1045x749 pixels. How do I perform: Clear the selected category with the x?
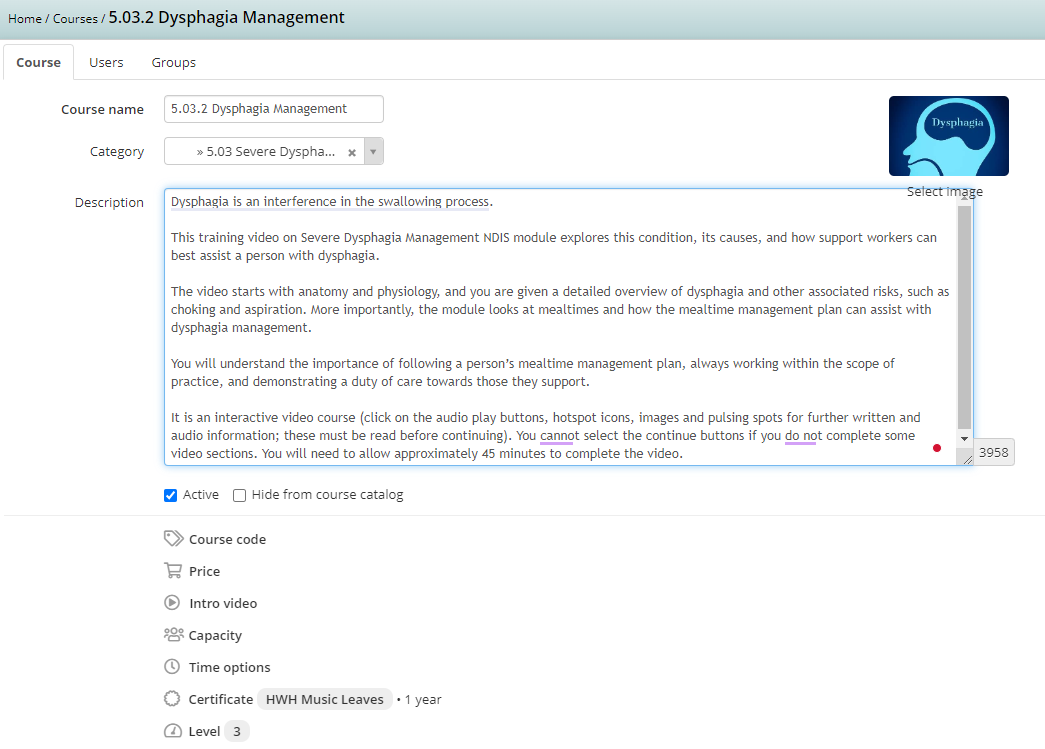(x=352, y=153)
